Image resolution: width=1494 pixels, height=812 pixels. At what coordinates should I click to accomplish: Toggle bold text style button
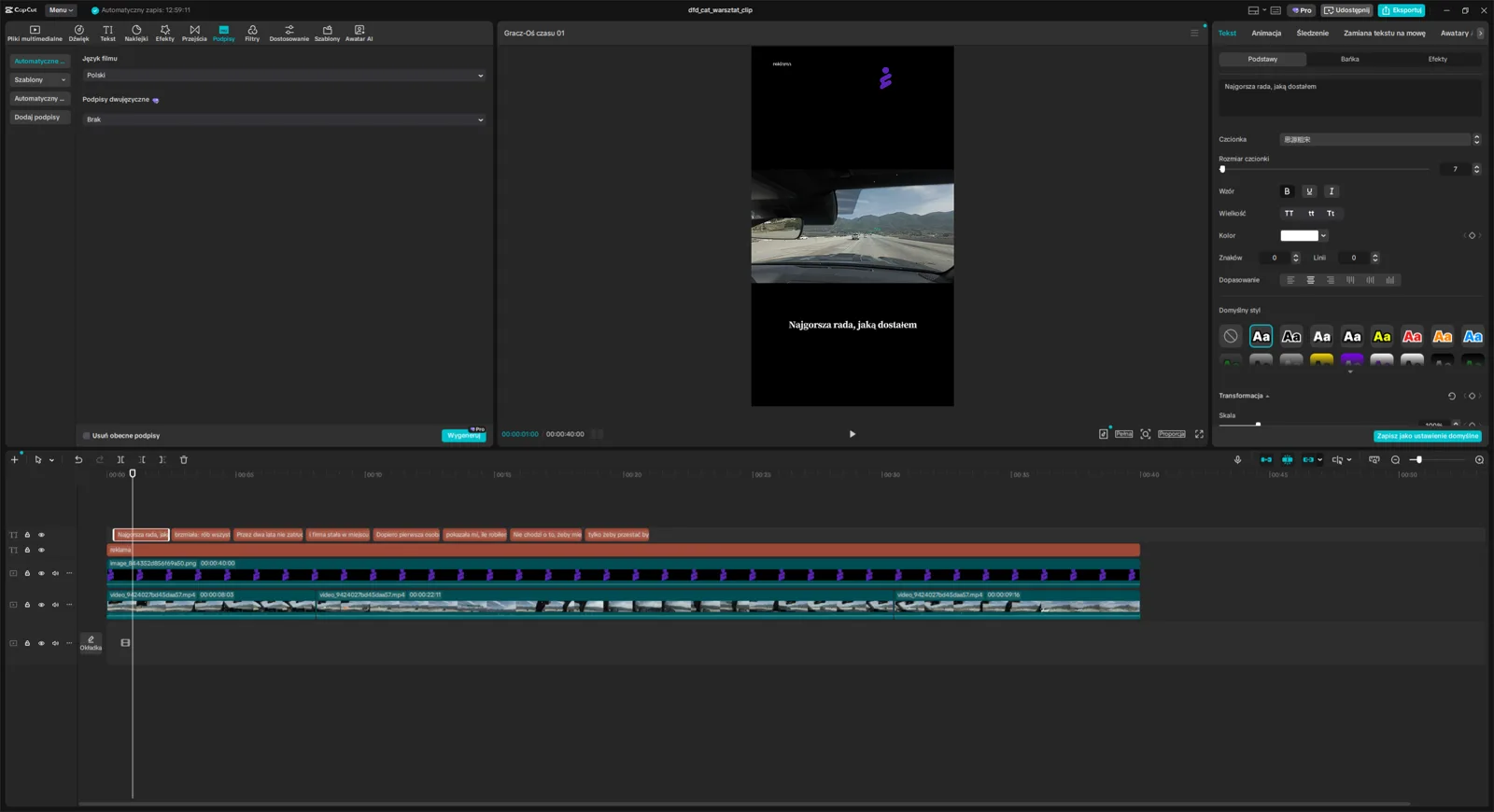point(1287,191)
